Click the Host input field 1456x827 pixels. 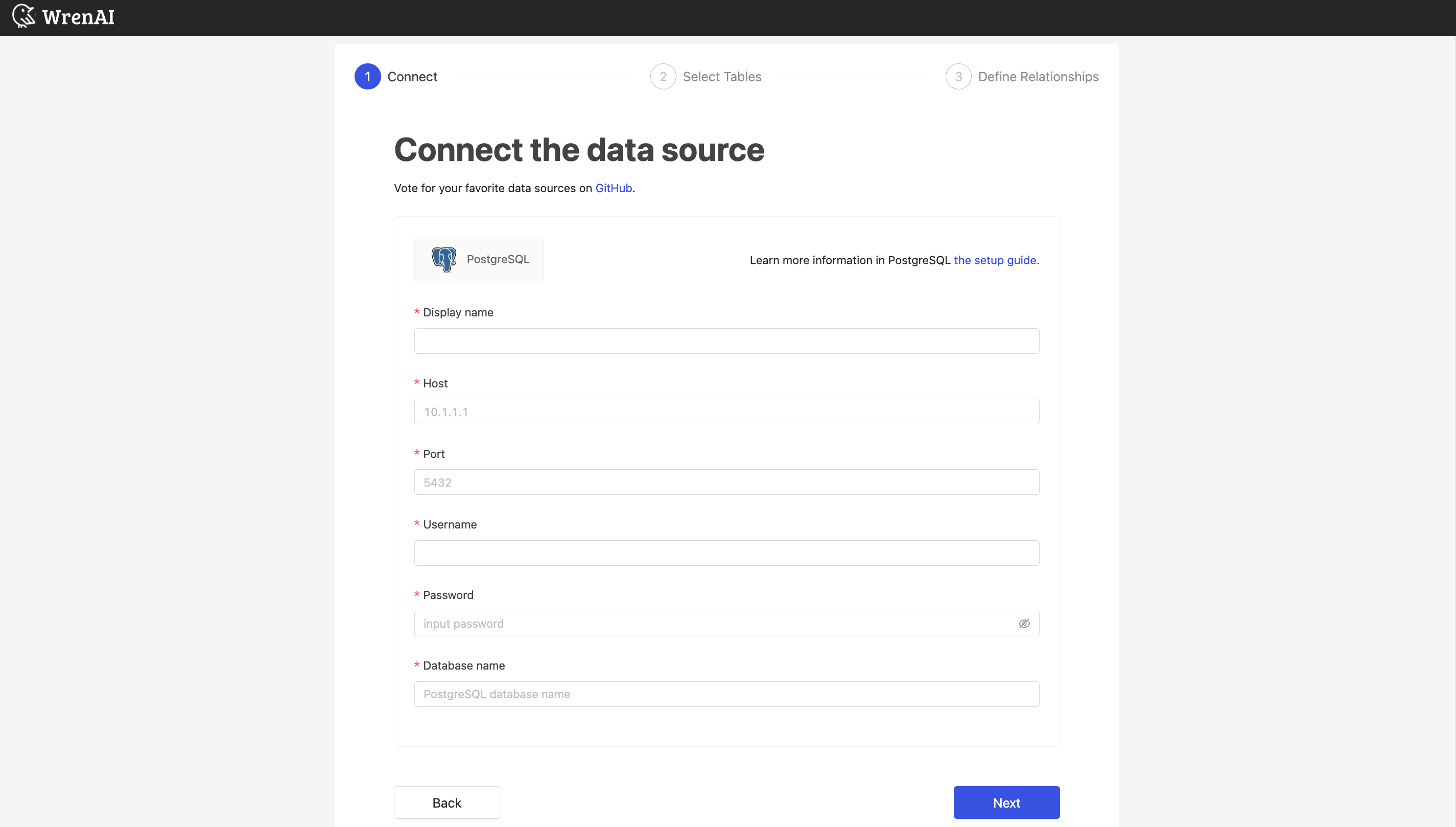[x=727, y=411]
